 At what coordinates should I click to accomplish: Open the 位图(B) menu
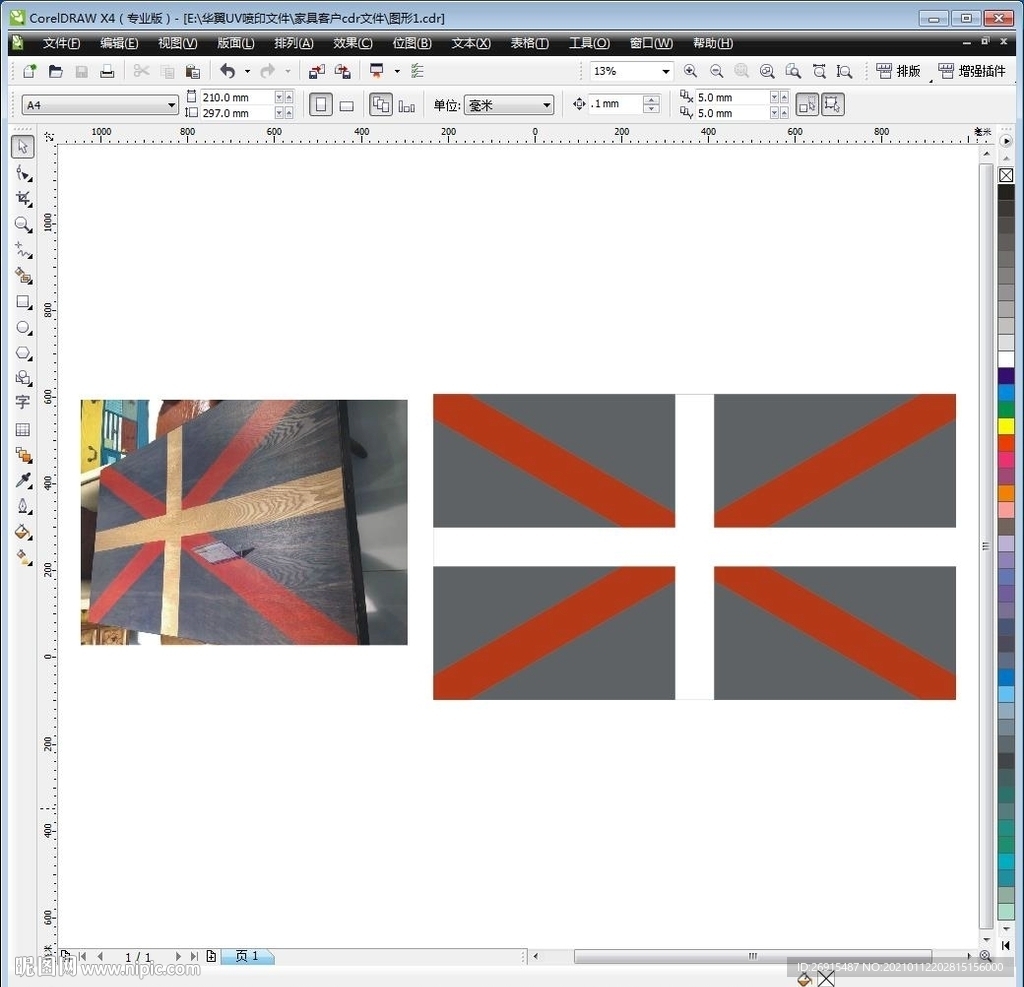(411, 43)
